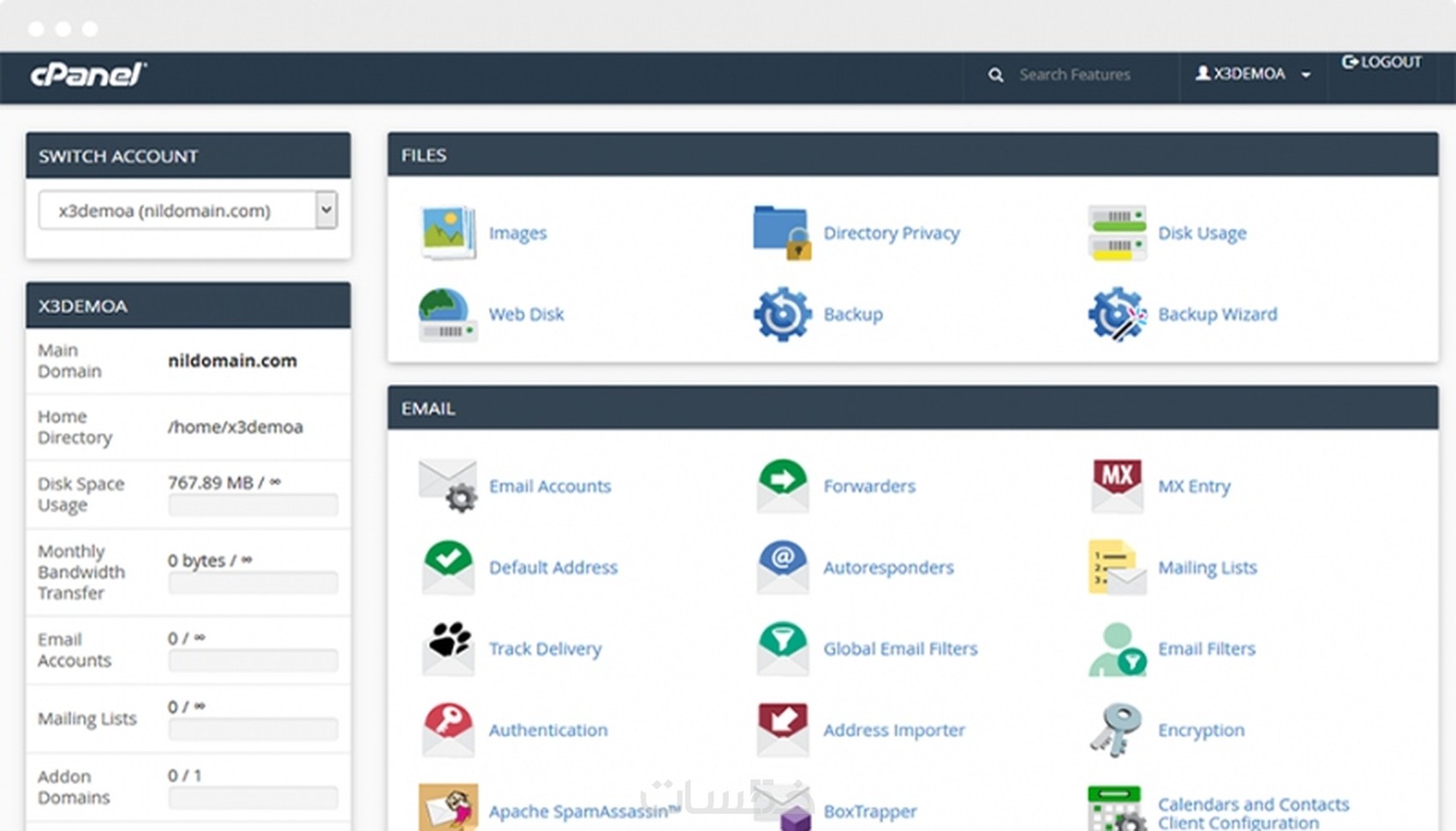Go to the Forwarders link
The height and width of the screenshot is (831, 1456).
coord(869,486)
